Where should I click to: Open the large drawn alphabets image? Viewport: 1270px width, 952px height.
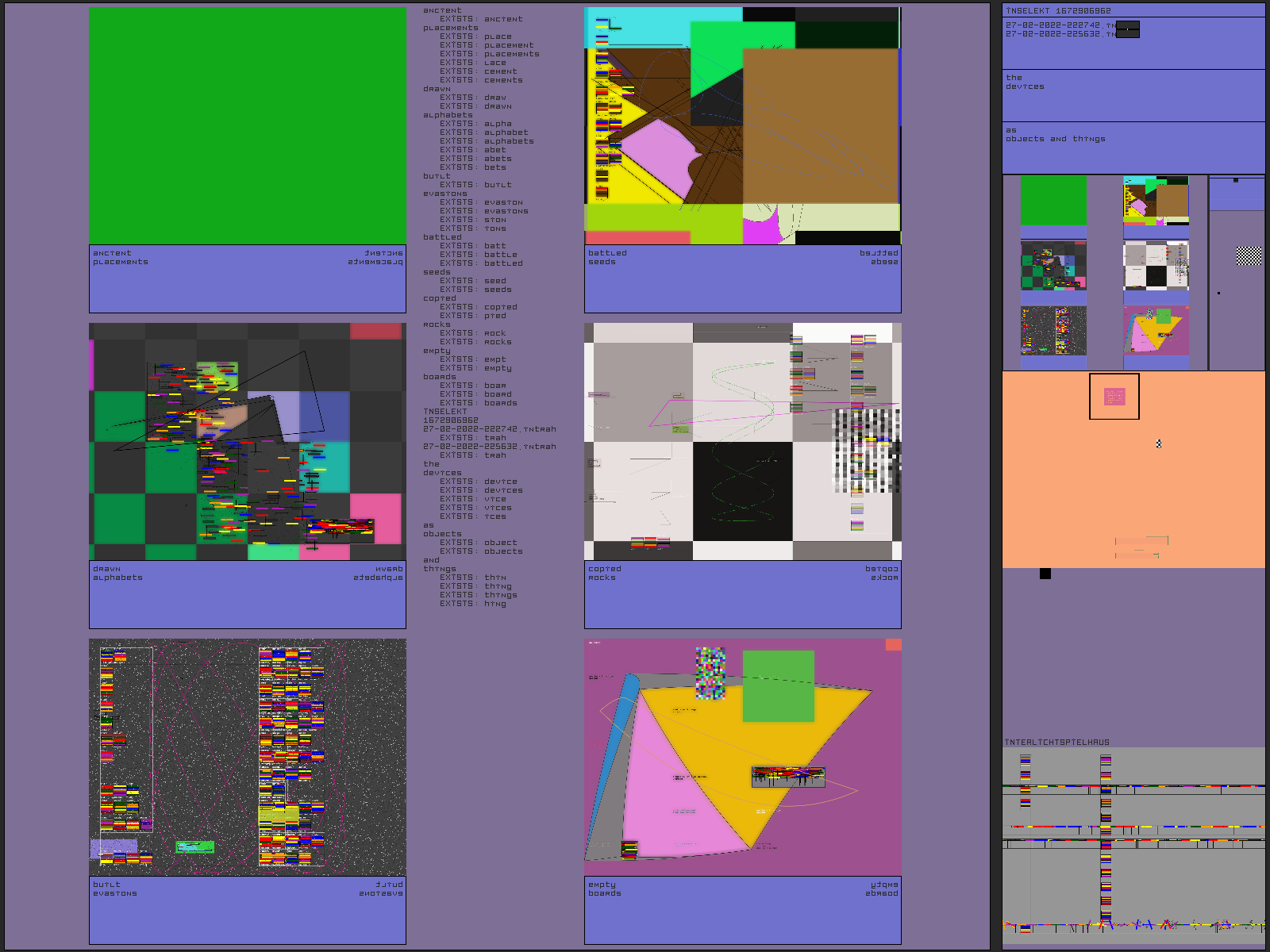coord(248,441)
